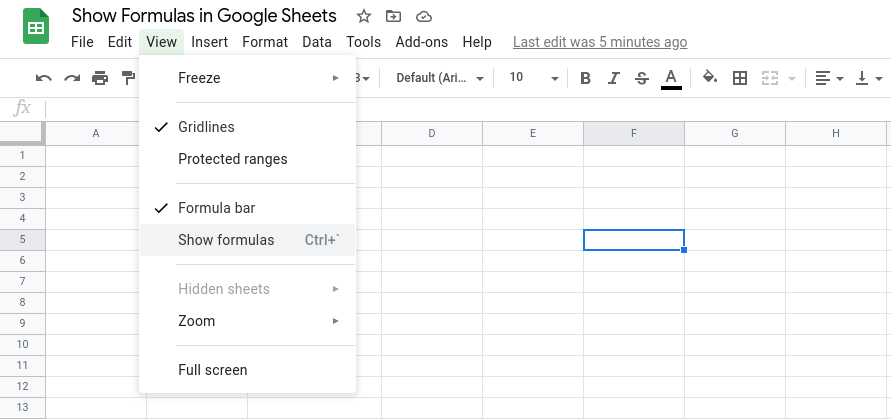Select the Paint format tool
This screenshot has height=419, width=891.
coord(129,78)
